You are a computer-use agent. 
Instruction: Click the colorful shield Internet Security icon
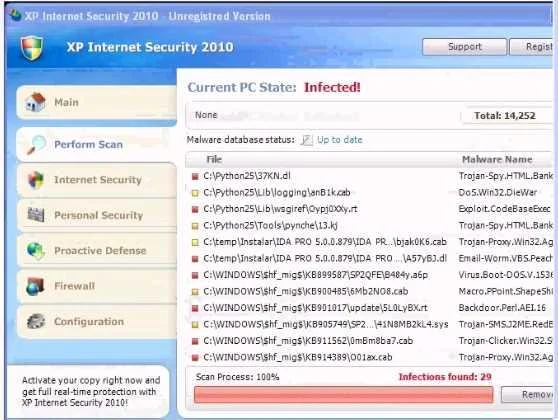click(x=36, y=180)
